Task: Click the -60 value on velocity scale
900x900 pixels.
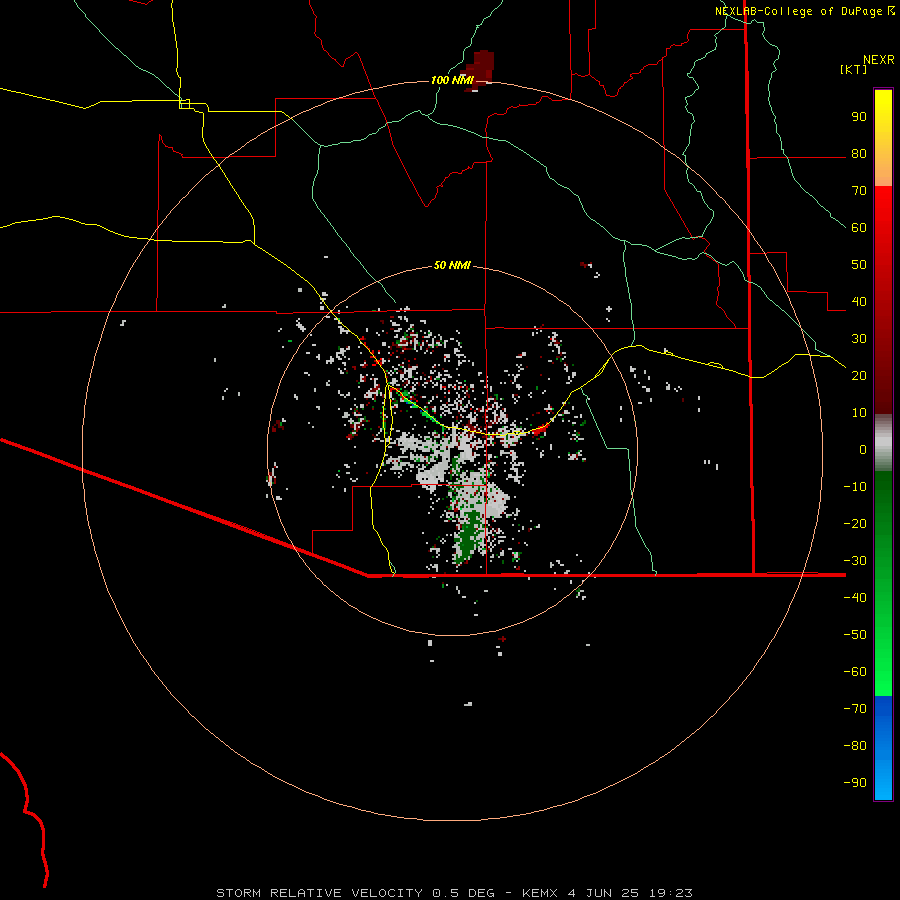Action: [x=855, y=672]
